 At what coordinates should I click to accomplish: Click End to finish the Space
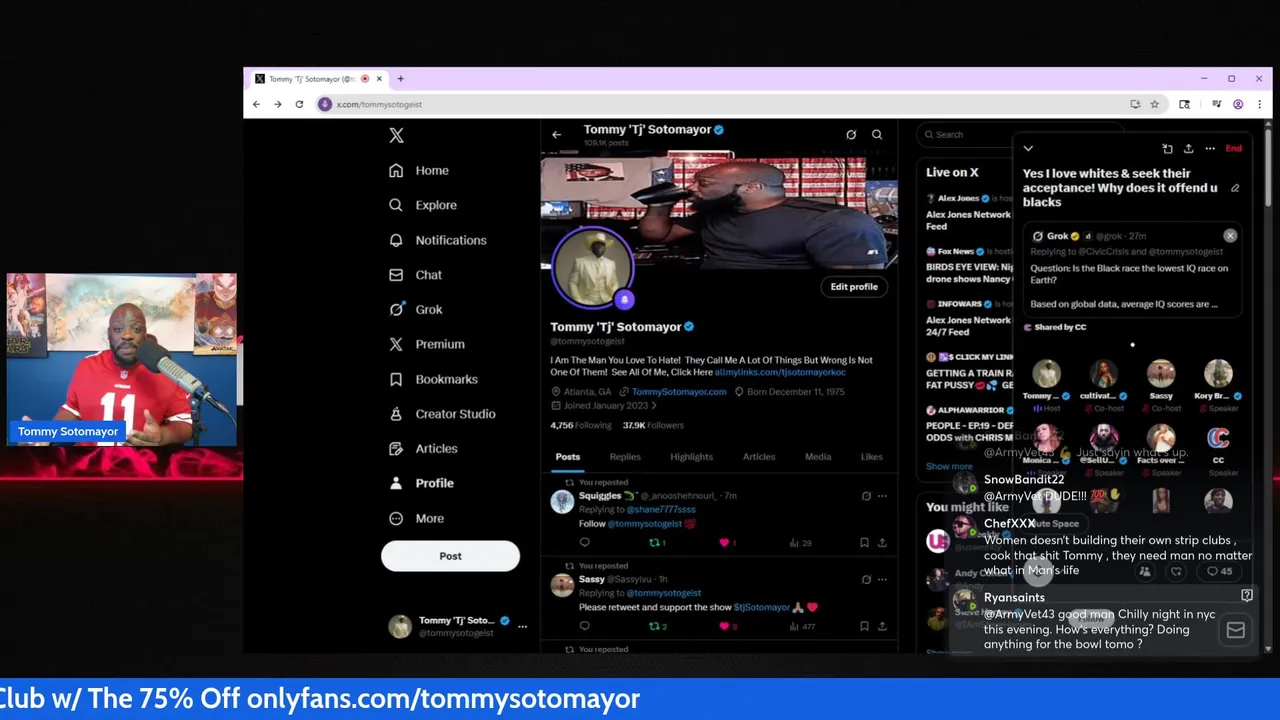pos(1234,149)
